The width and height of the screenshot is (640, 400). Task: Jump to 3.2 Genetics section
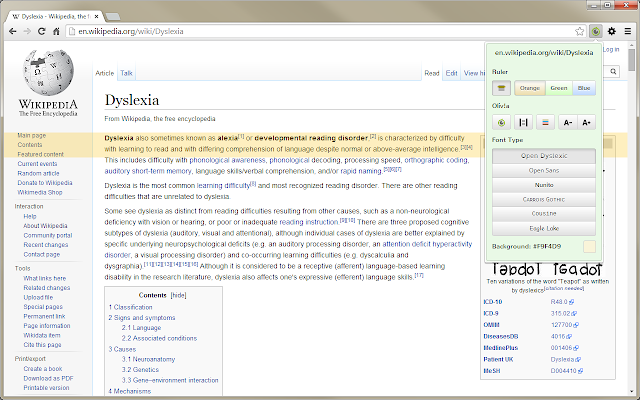[140, 370]
